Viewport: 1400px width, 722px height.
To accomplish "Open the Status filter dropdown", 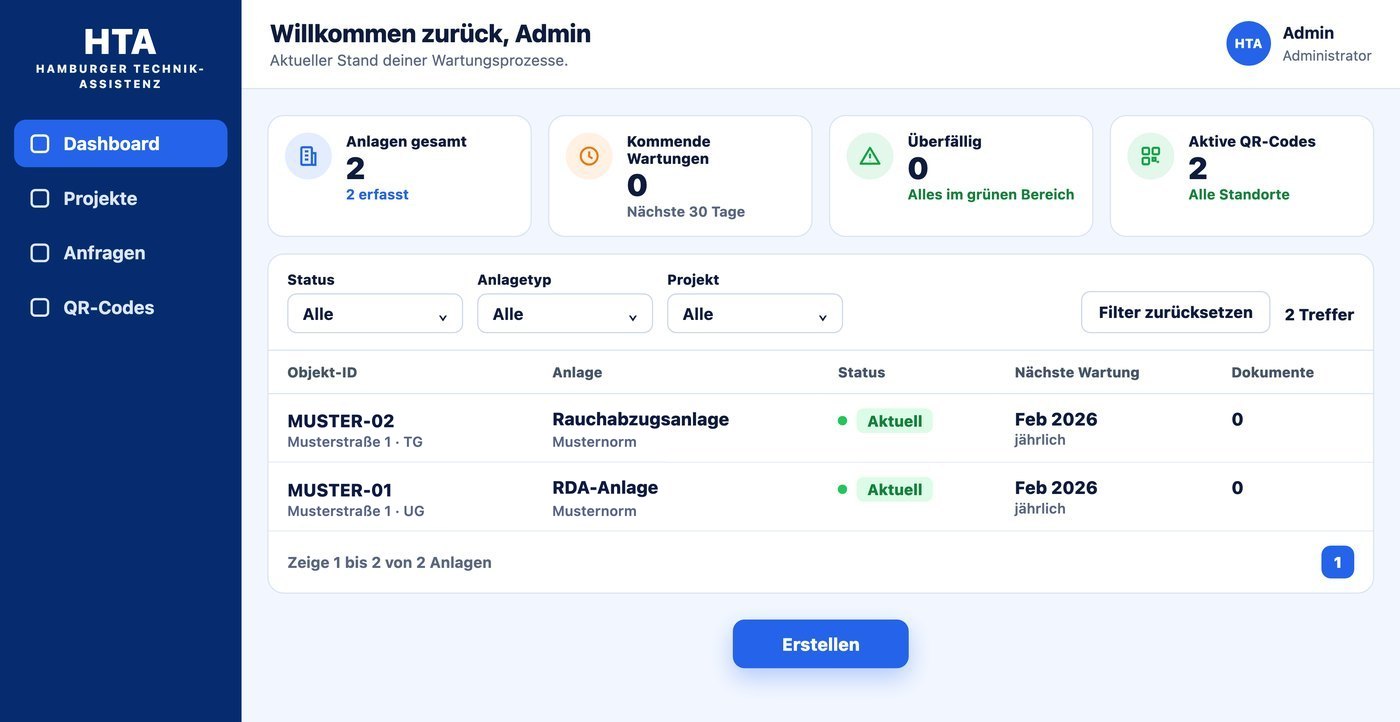I will [375, 313].
